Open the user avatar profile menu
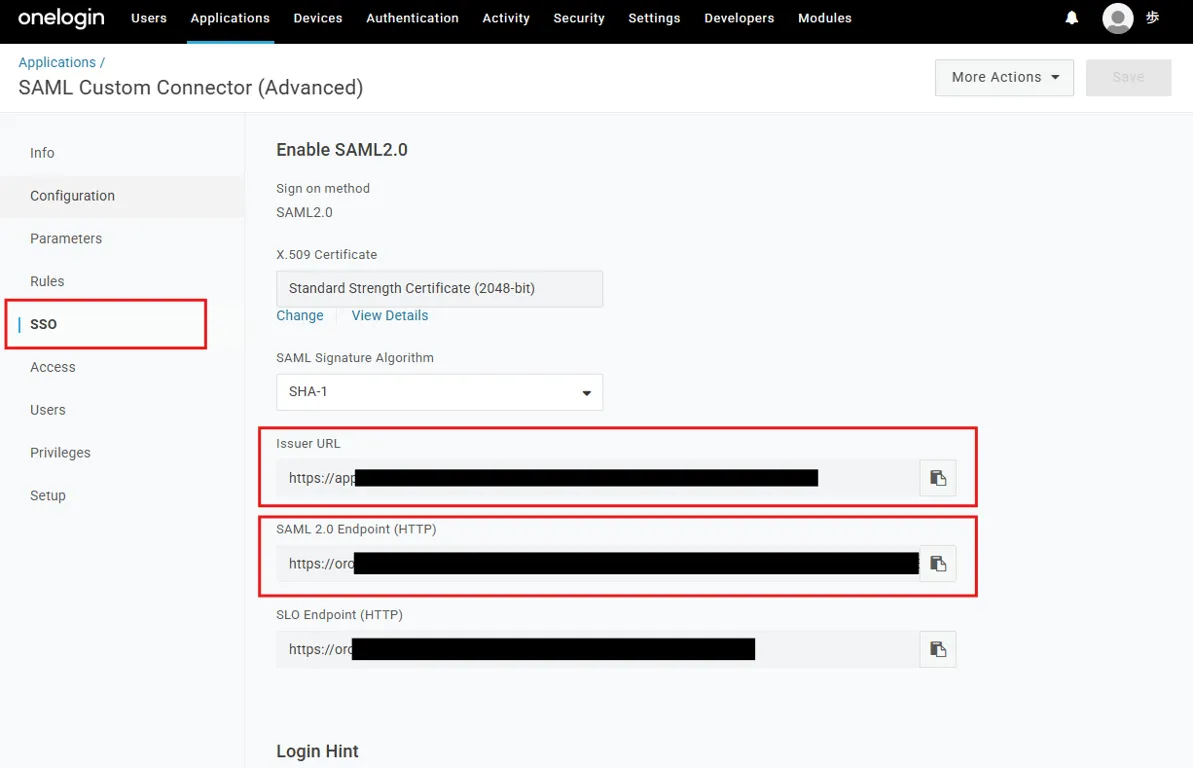 [x=1118, y=18]
